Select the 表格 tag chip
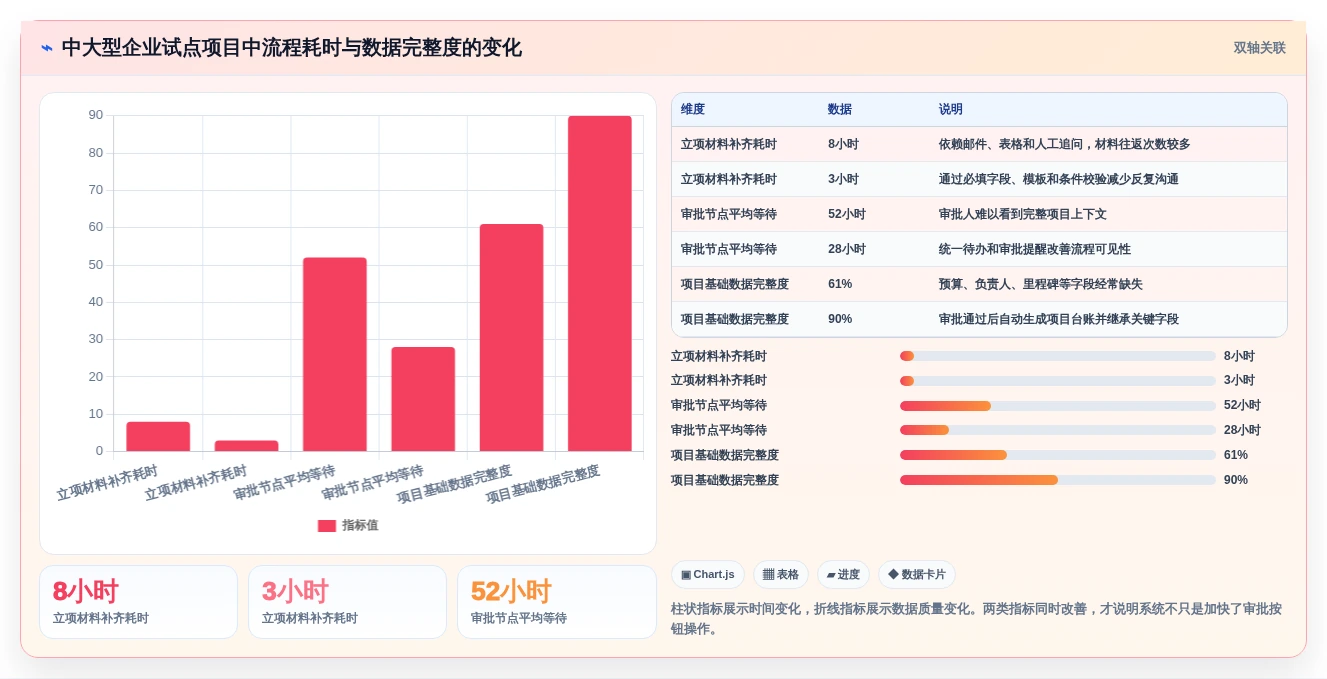The image size is (1327, 679). pyautogui.click(x=781, y=574)
